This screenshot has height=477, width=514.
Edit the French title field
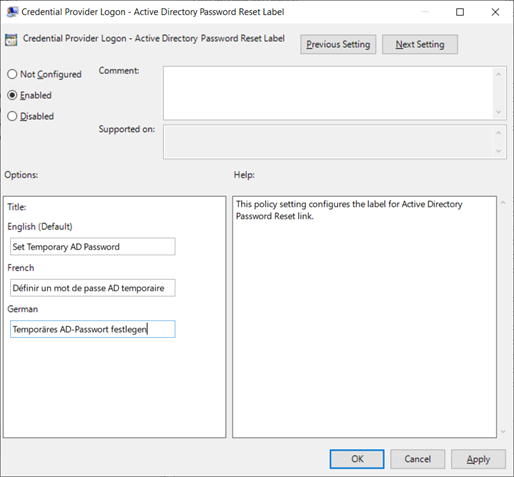tap(93, 288)
